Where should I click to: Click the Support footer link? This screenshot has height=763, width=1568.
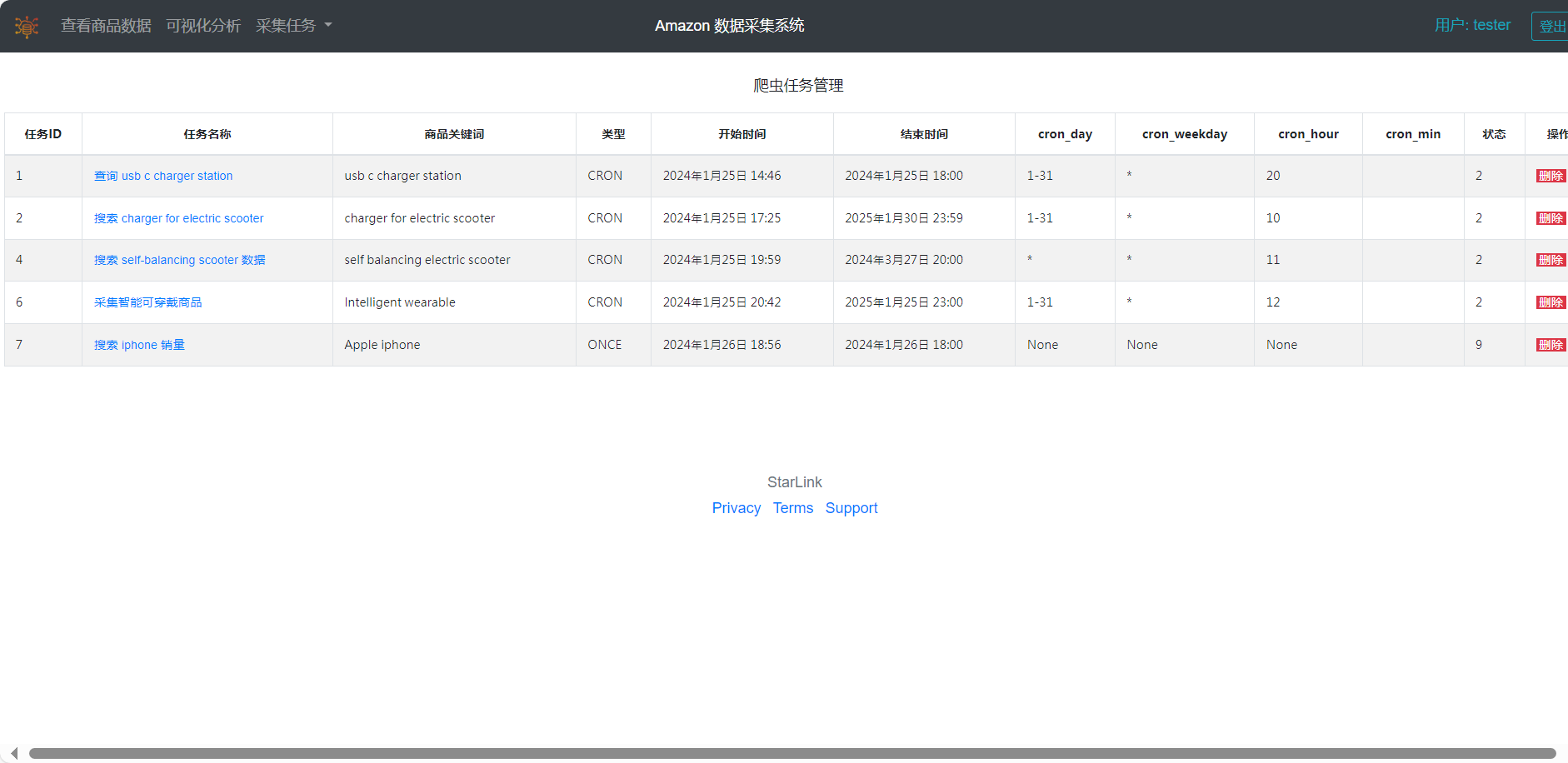pos(851,508)
